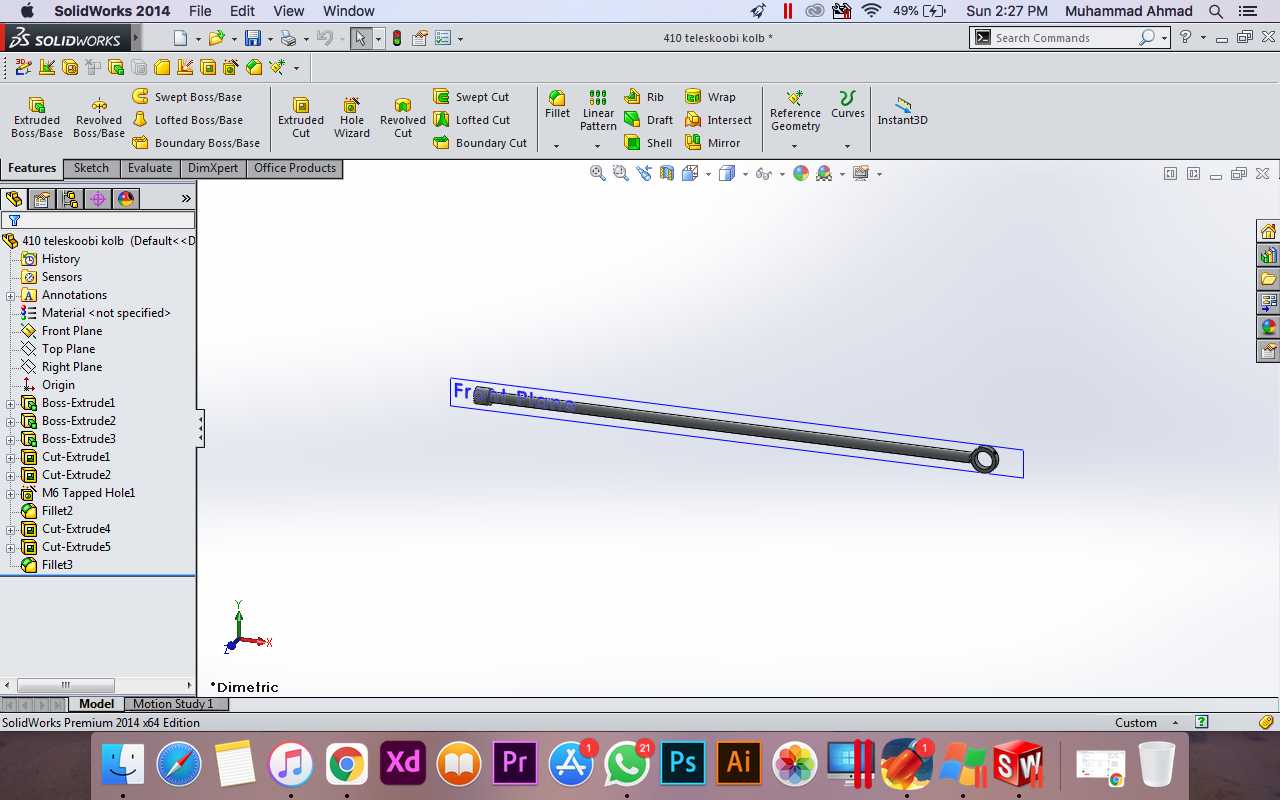Activate the Revolved Cut tool

pyautogui.click(x=403, y=118)
